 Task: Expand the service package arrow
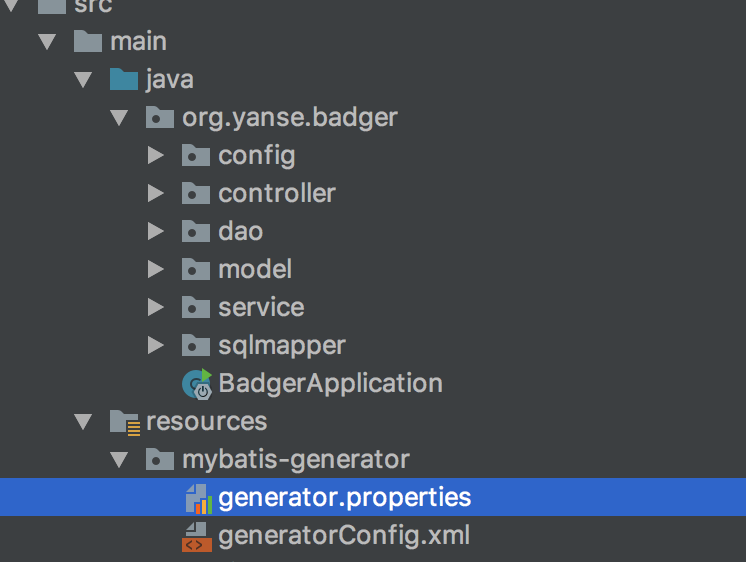(155, 307)
